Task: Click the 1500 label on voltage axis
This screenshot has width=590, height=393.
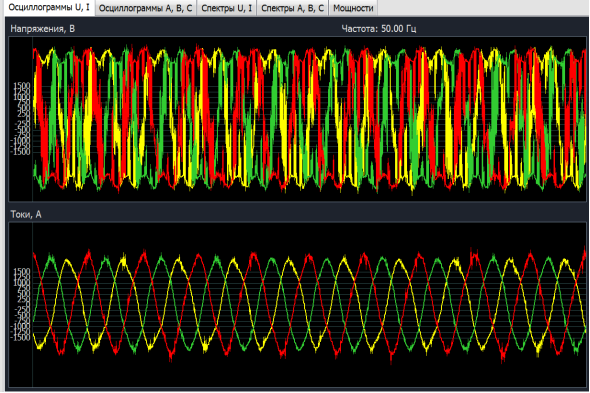Action: [21, 86]
